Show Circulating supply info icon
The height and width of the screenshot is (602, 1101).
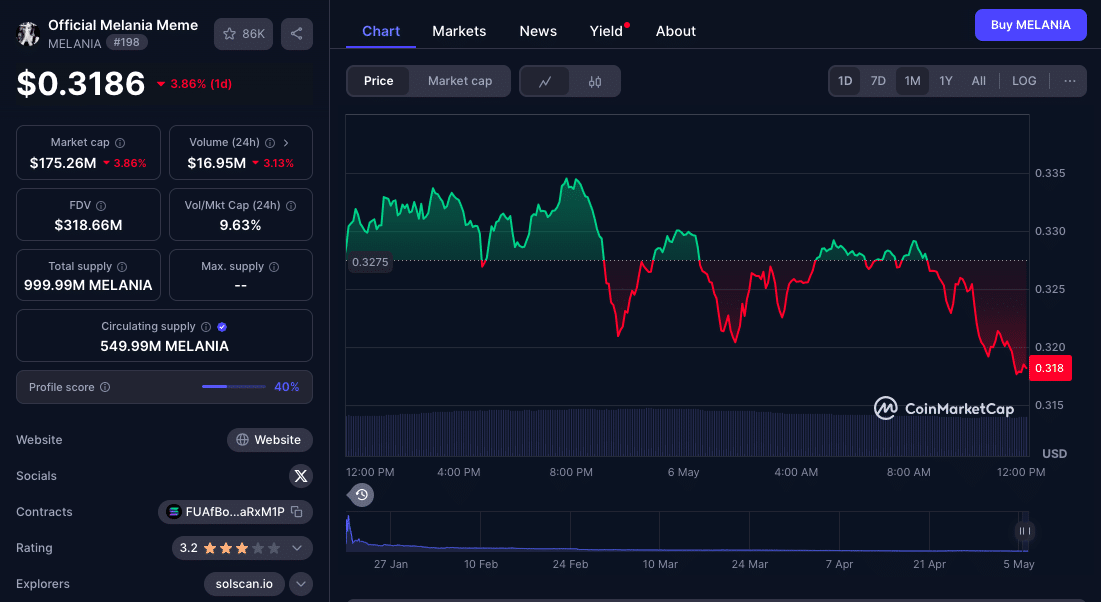click(206, 327)
